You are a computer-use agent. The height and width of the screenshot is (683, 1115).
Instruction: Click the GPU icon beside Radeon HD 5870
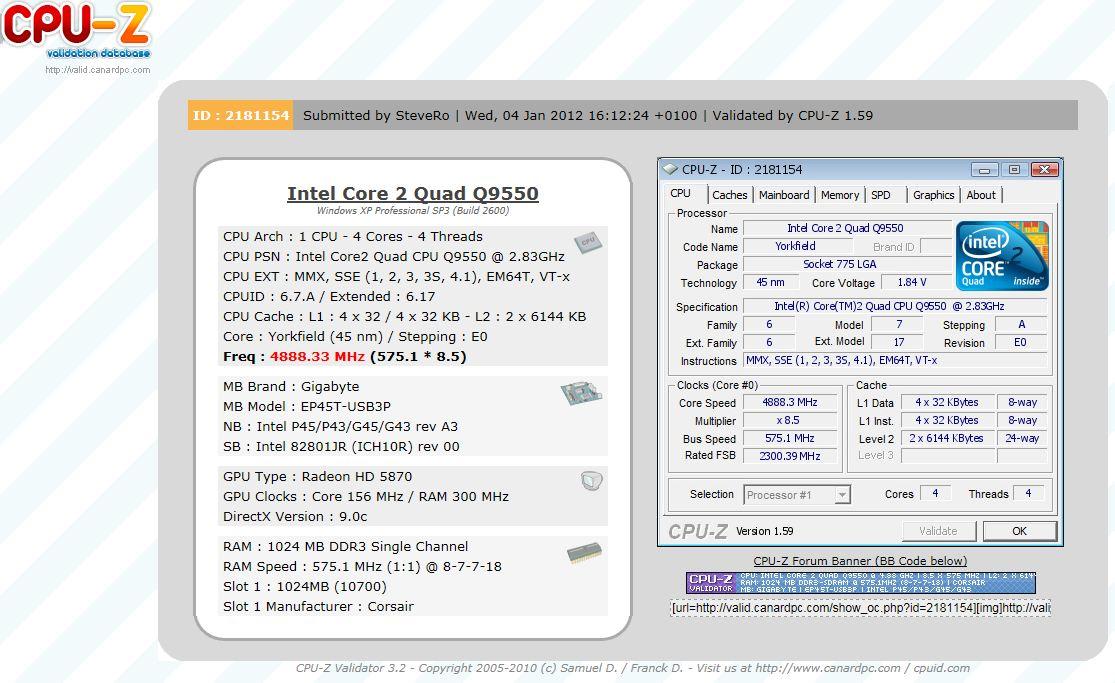point(591,481)
